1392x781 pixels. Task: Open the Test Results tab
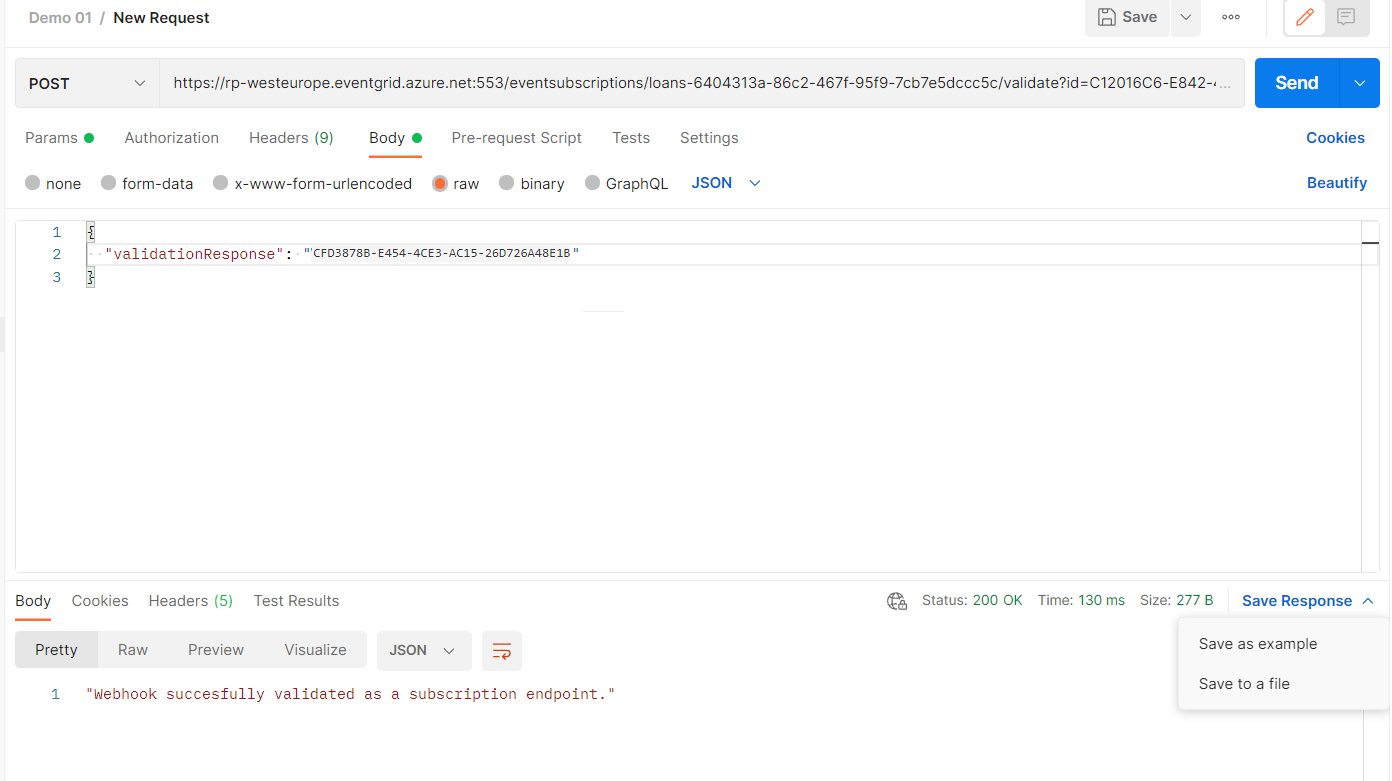(296, 601)
